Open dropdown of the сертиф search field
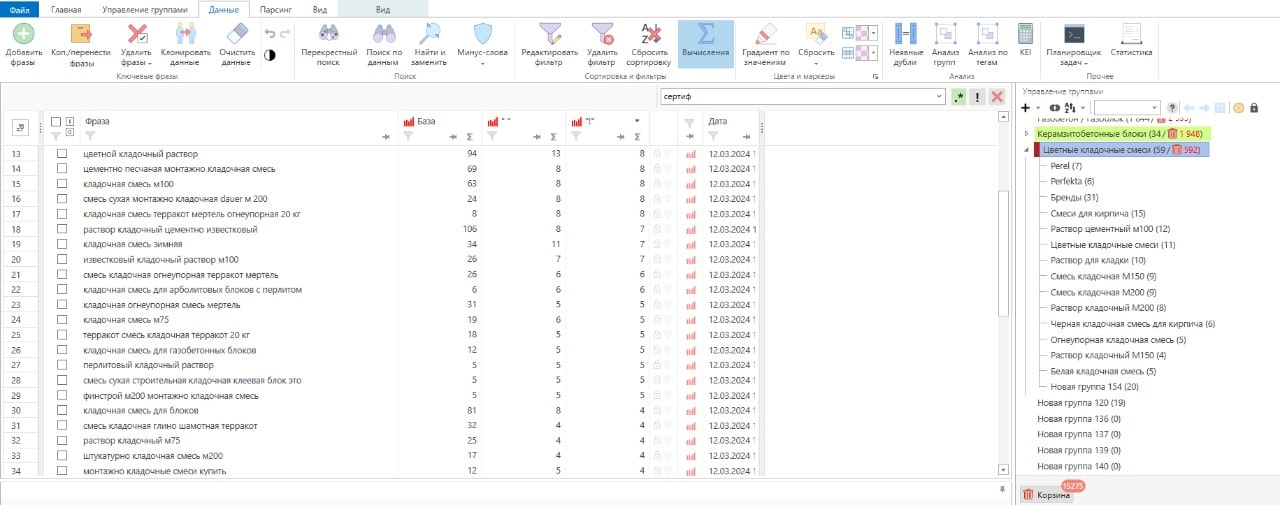Image resolution: width=1280 pixels, height=505 pixels. [939, 97]
